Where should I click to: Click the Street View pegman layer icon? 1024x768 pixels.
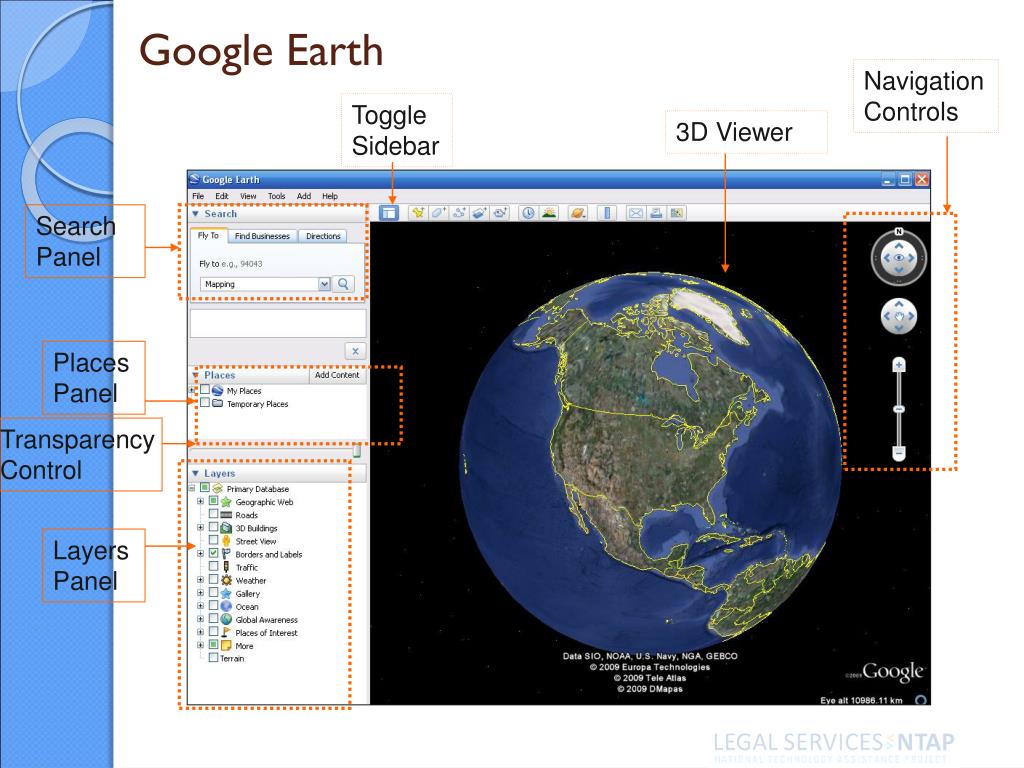click(226, 541)
